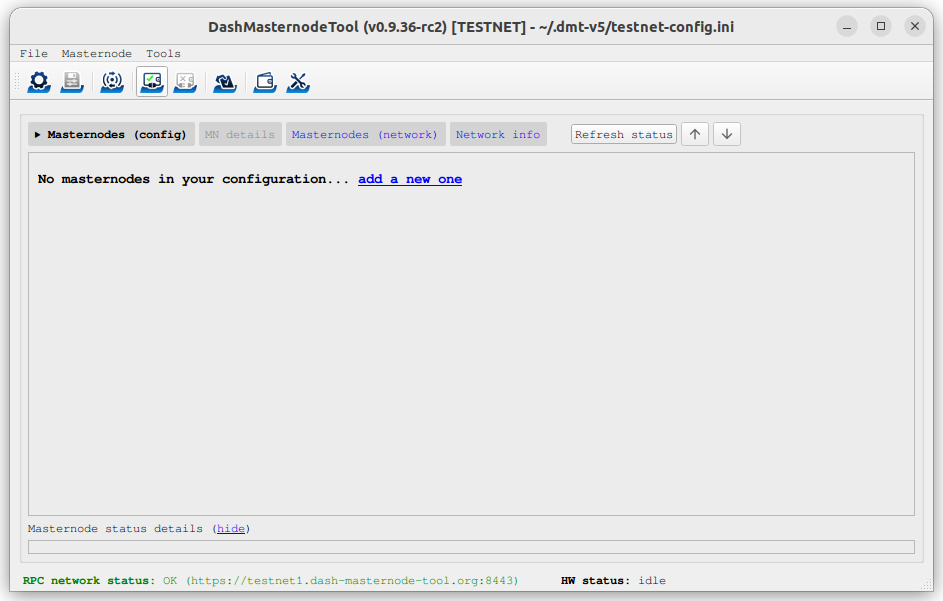This screenshot has height=601, width=943.
Task: Open the Tools menu
Action: 163,53
